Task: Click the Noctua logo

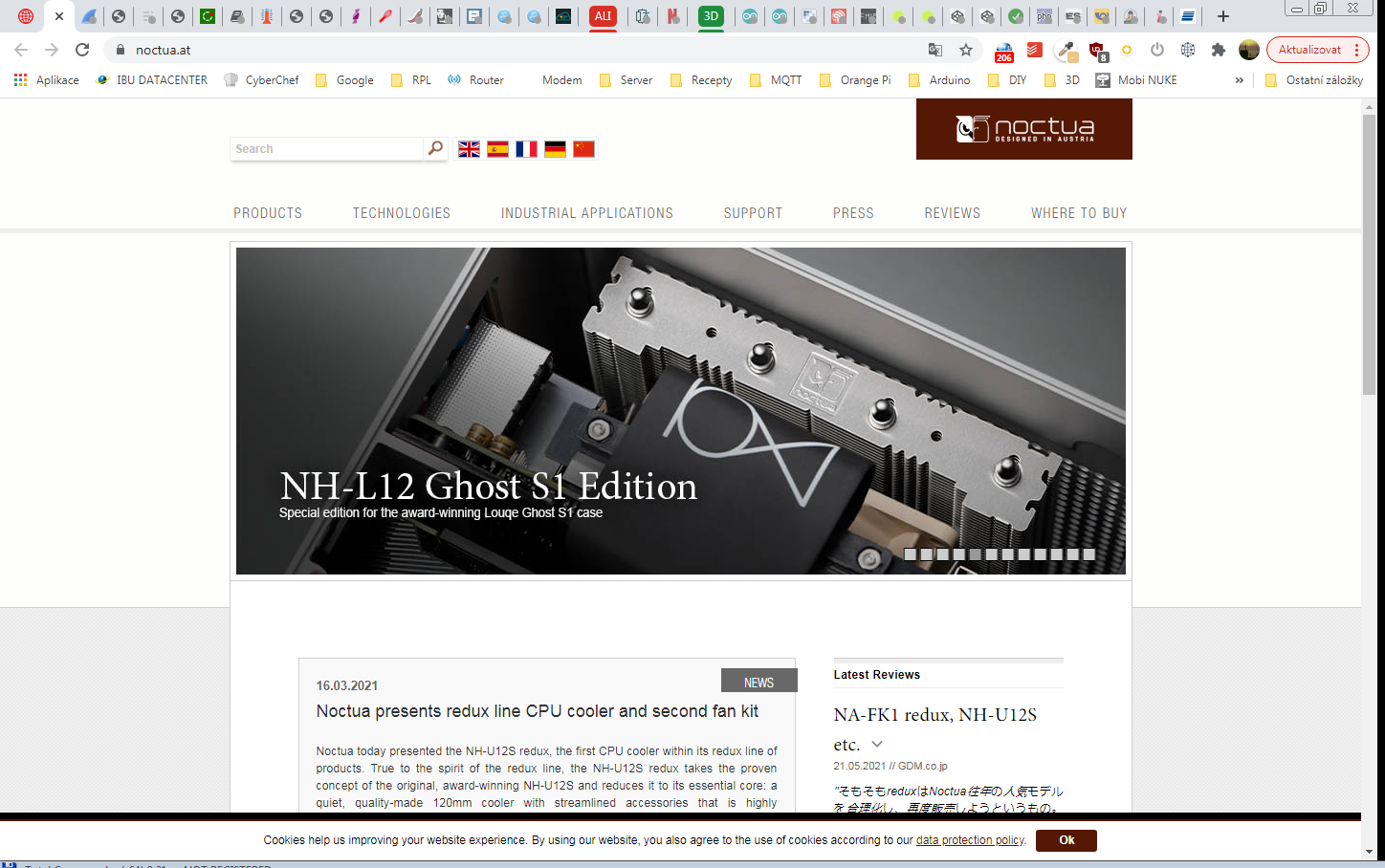Action: click(x=1023, y=129)
